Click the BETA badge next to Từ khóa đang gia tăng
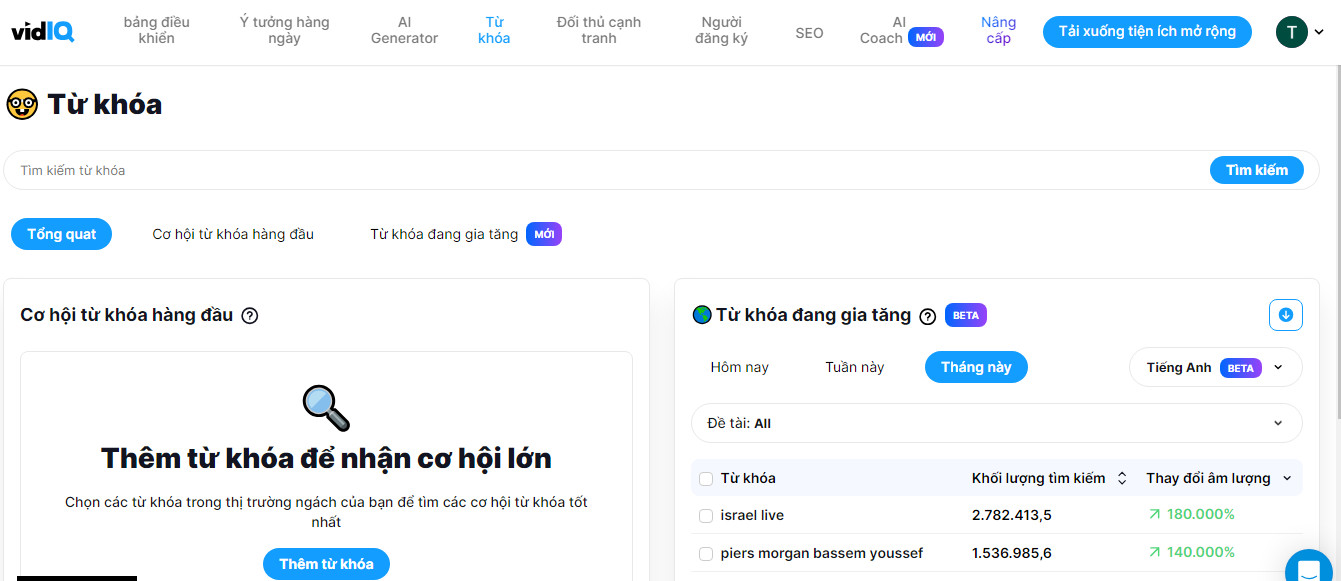 pos(966,315)
